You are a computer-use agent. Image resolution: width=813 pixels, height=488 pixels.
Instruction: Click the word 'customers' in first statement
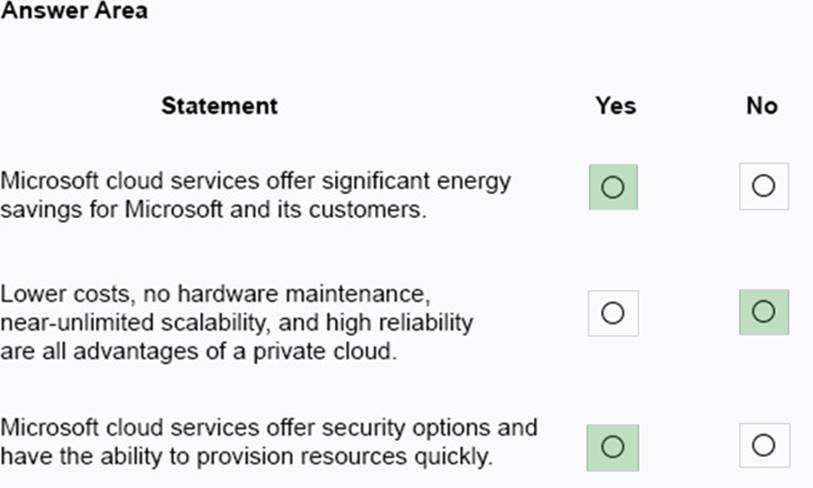[x=367, y=210]
